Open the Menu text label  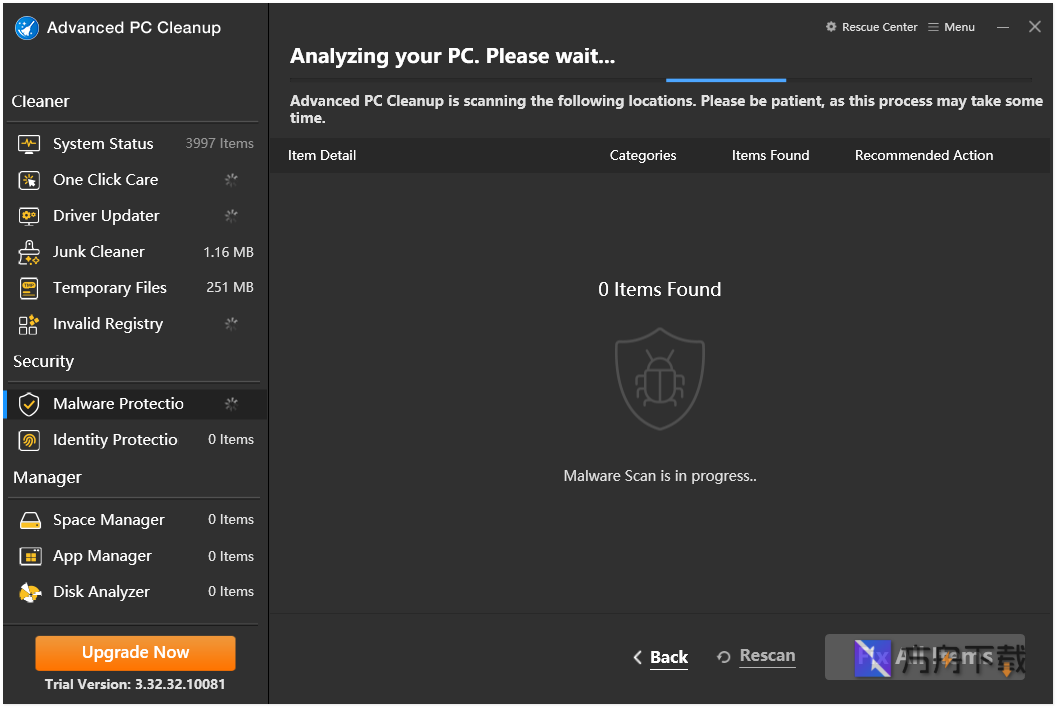pyautogui.click(x=959, y=27)
